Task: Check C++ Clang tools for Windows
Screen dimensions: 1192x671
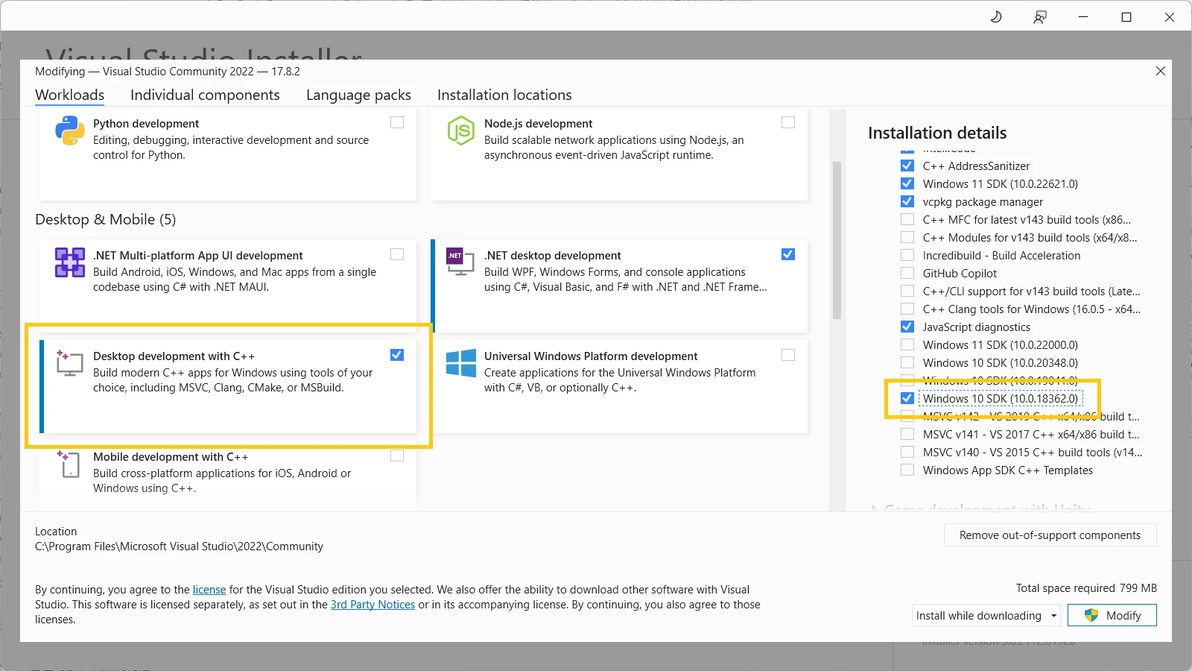Action: tap(907, 309)
